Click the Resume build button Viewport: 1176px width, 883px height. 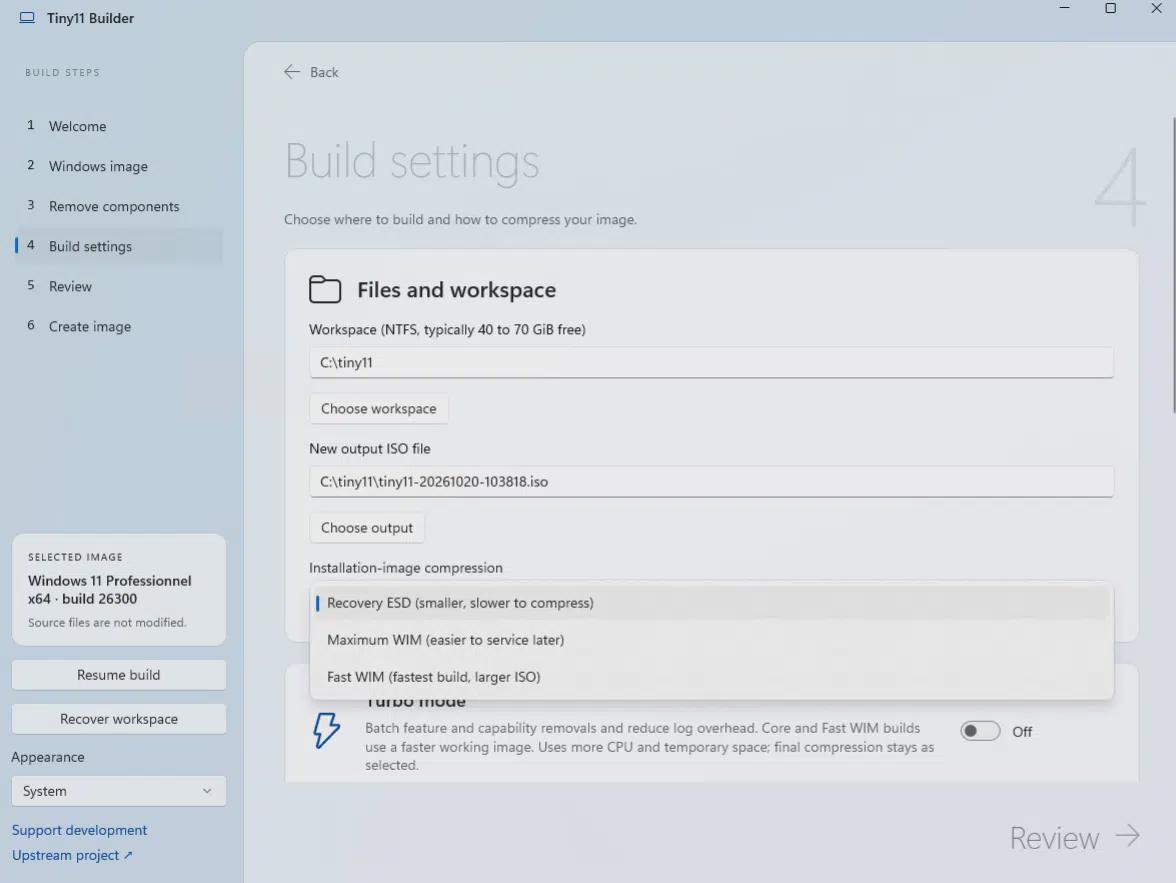[x=118, y=675]
